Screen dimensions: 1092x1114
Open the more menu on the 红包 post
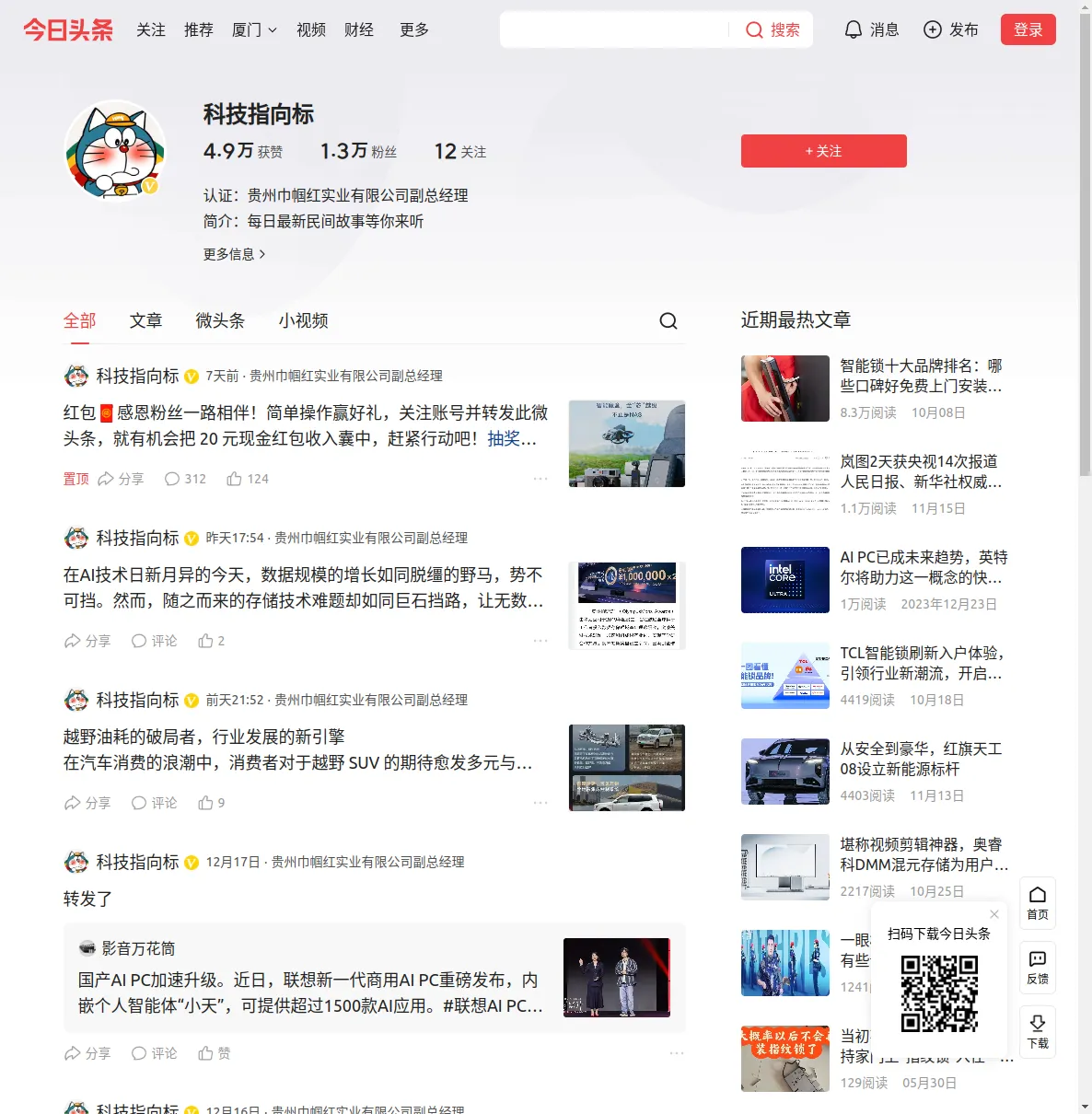tap(540, 479)
